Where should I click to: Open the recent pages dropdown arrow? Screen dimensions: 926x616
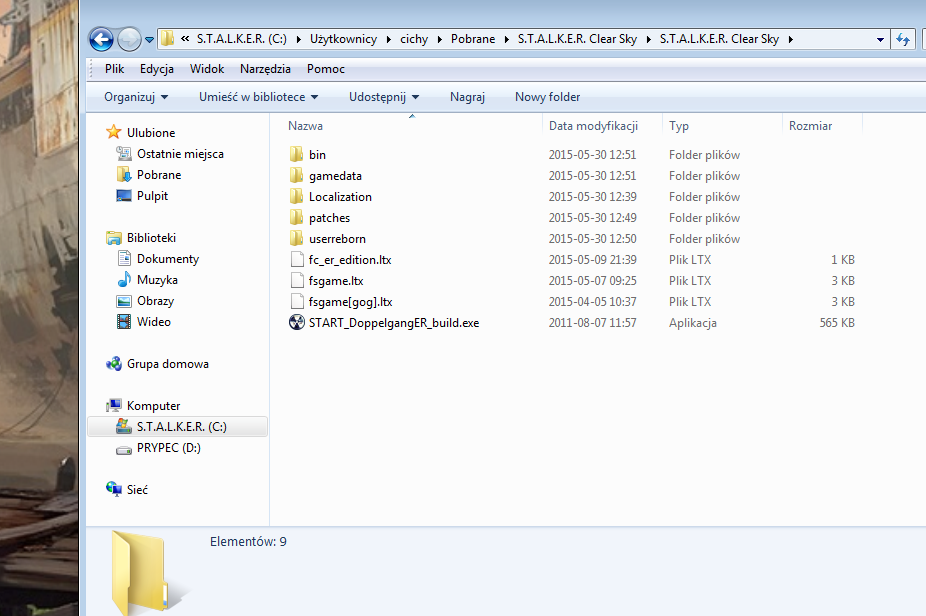[x=149, y=40]
